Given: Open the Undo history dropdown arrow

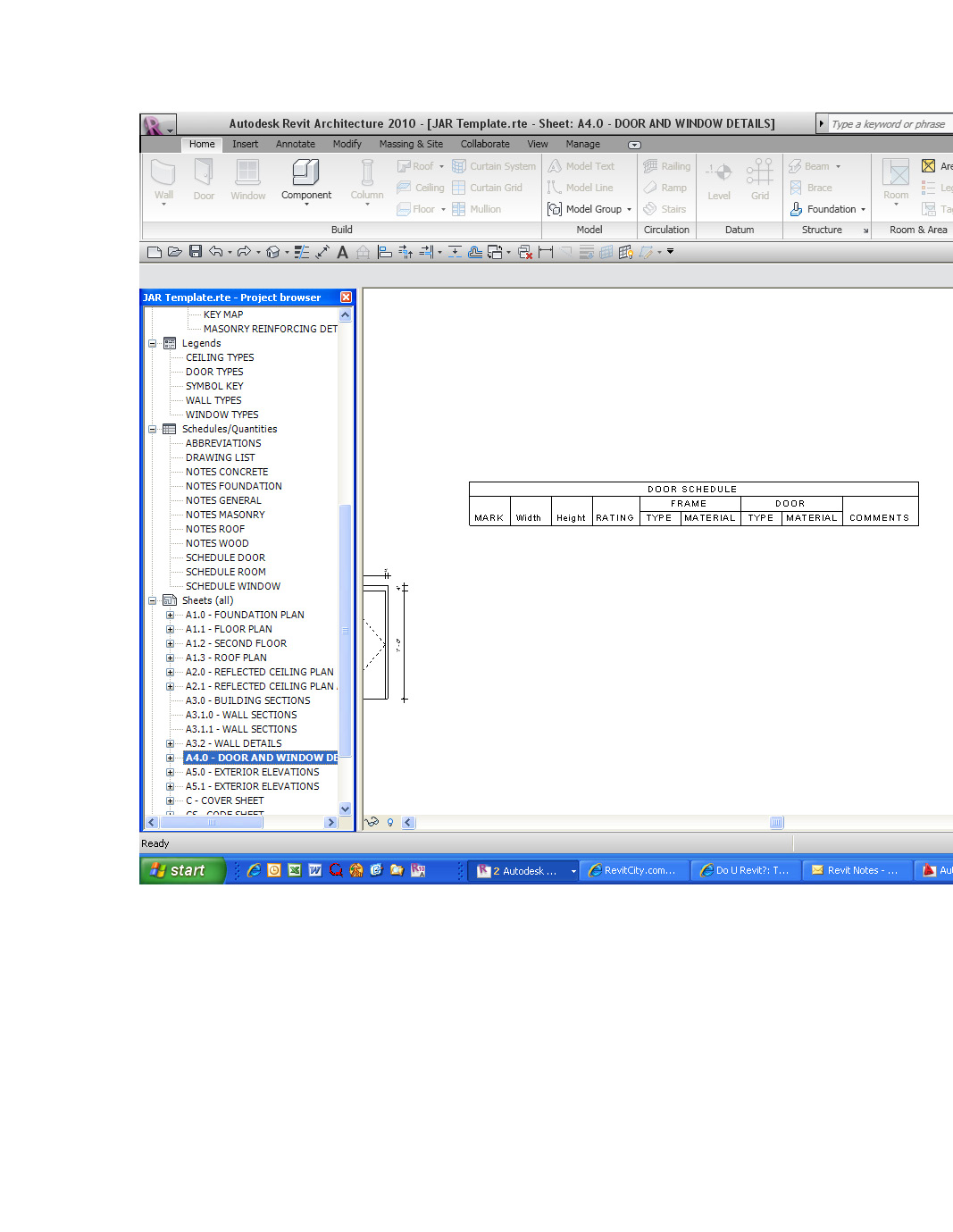Looking at the screenshot, I should click(230, 253).
